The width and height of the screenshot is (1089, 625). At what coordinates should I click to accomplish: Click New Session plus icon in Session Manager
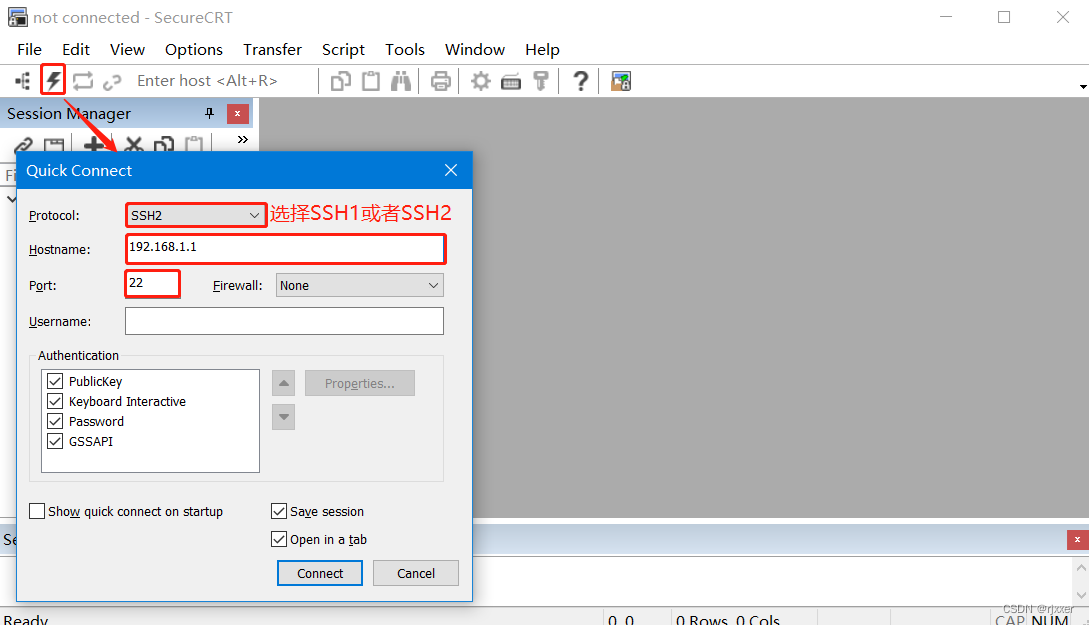pos(93,144)
